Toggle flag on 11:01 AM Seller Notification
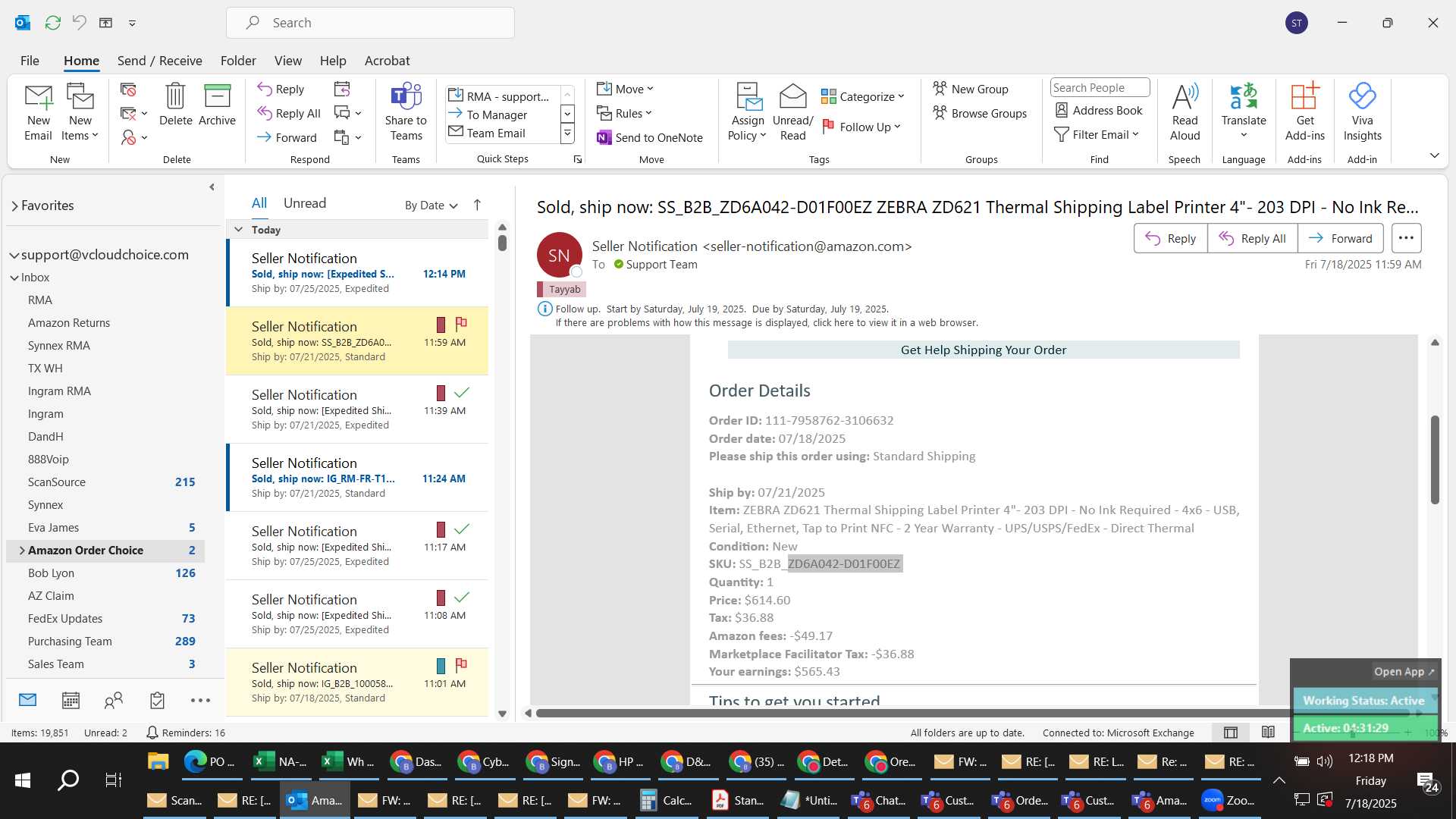Viewport: 1456px width, 819px height. click(461, 666)
